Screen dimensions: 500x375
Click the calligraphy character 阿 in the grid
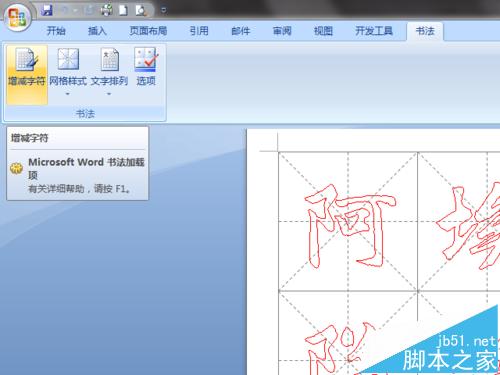[x=350, y=226]
